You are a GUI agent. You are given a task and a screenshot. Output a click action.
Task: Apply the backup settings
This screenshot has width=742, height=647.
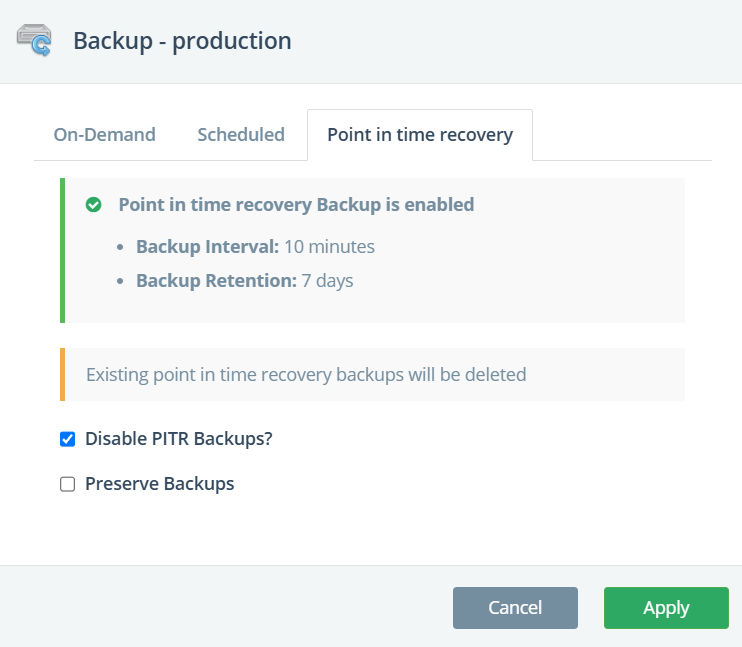666,608
